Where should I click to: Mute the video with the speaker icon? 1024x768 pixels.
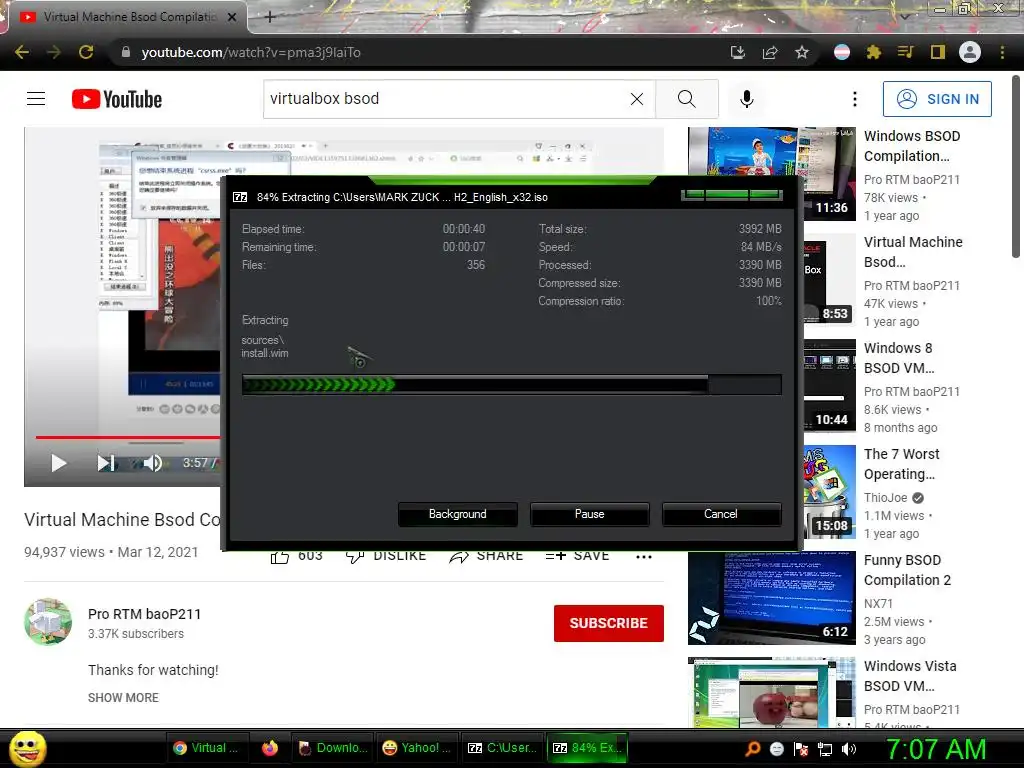tap(152, 463)
